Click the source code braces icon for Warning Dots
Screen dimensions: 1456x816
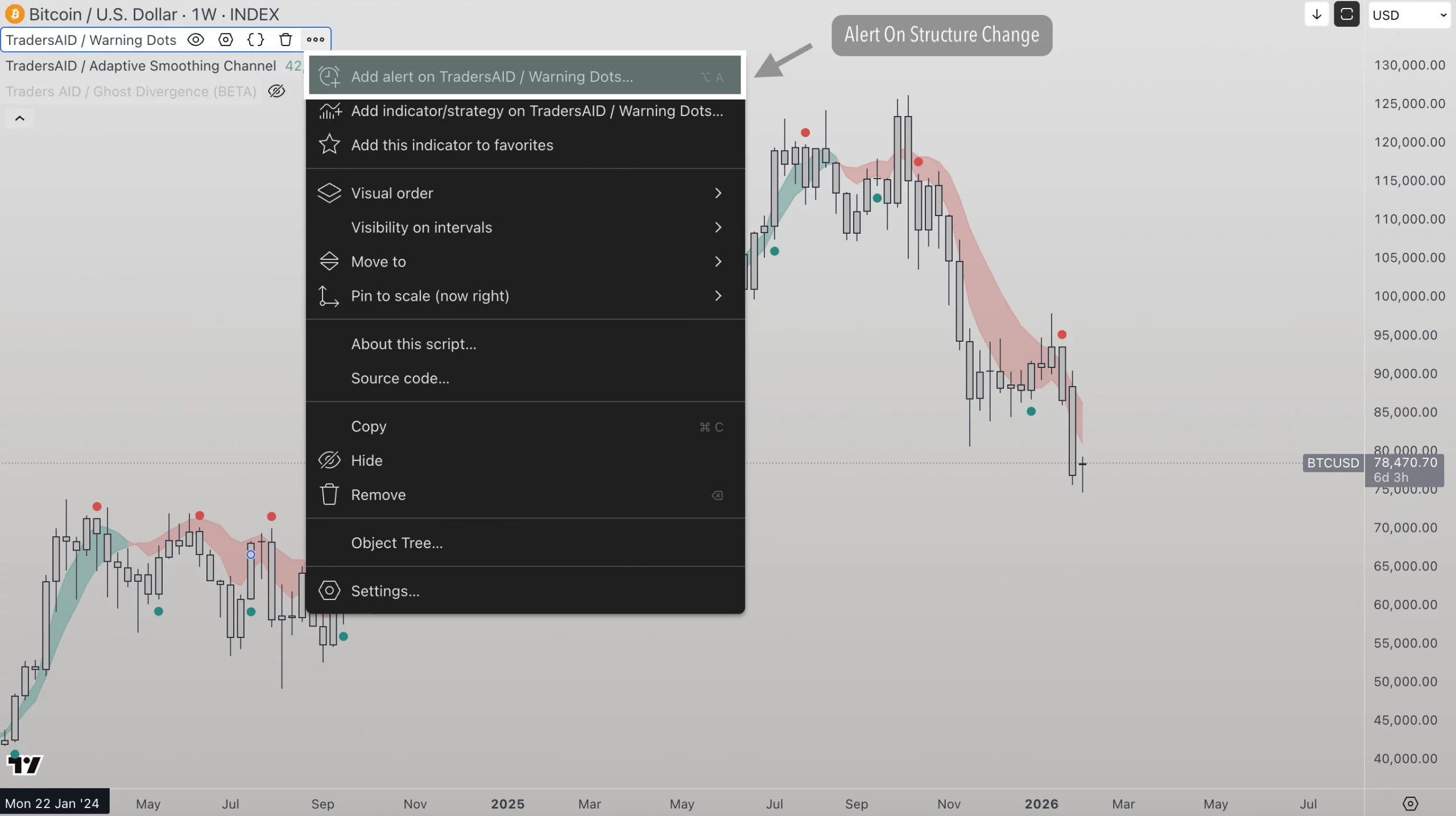255,40
